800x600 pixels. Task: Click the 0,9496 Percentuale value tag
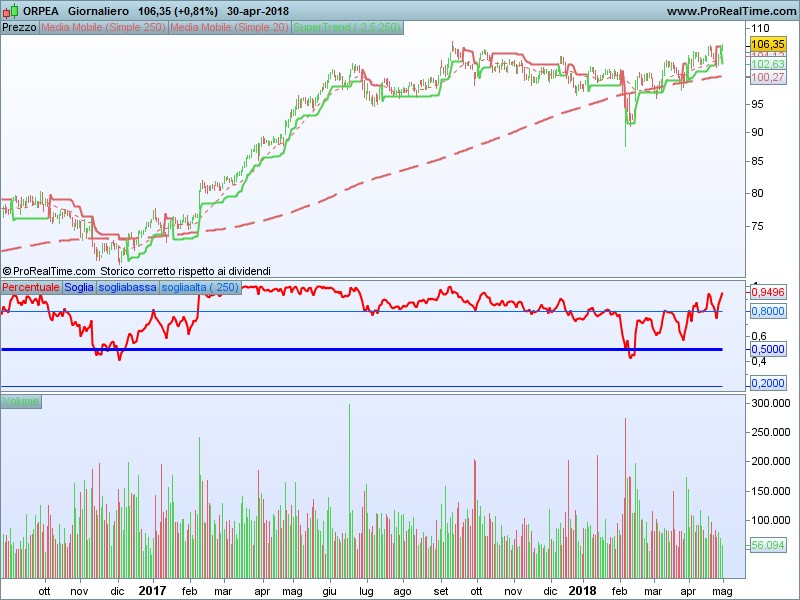click(x=765, y=293)
